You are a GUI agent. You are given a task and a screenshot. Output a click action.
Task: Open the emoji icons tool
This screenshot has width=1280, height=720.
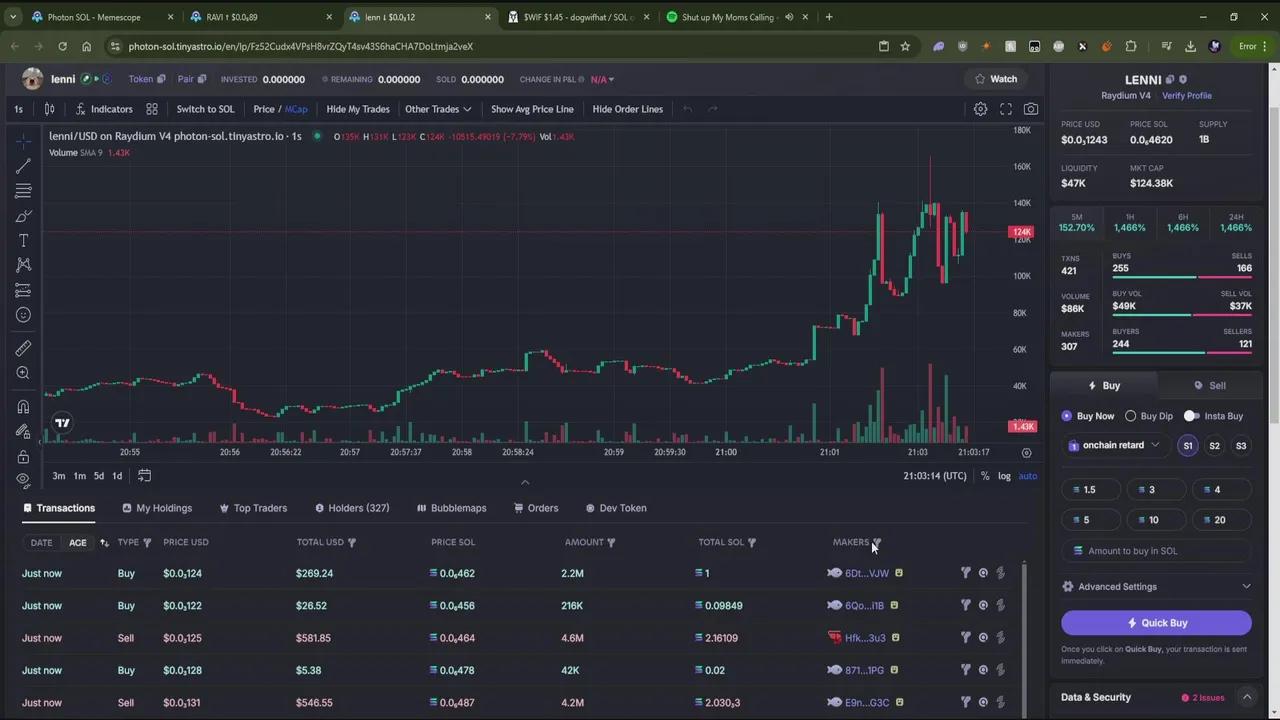tap(23, 315)
